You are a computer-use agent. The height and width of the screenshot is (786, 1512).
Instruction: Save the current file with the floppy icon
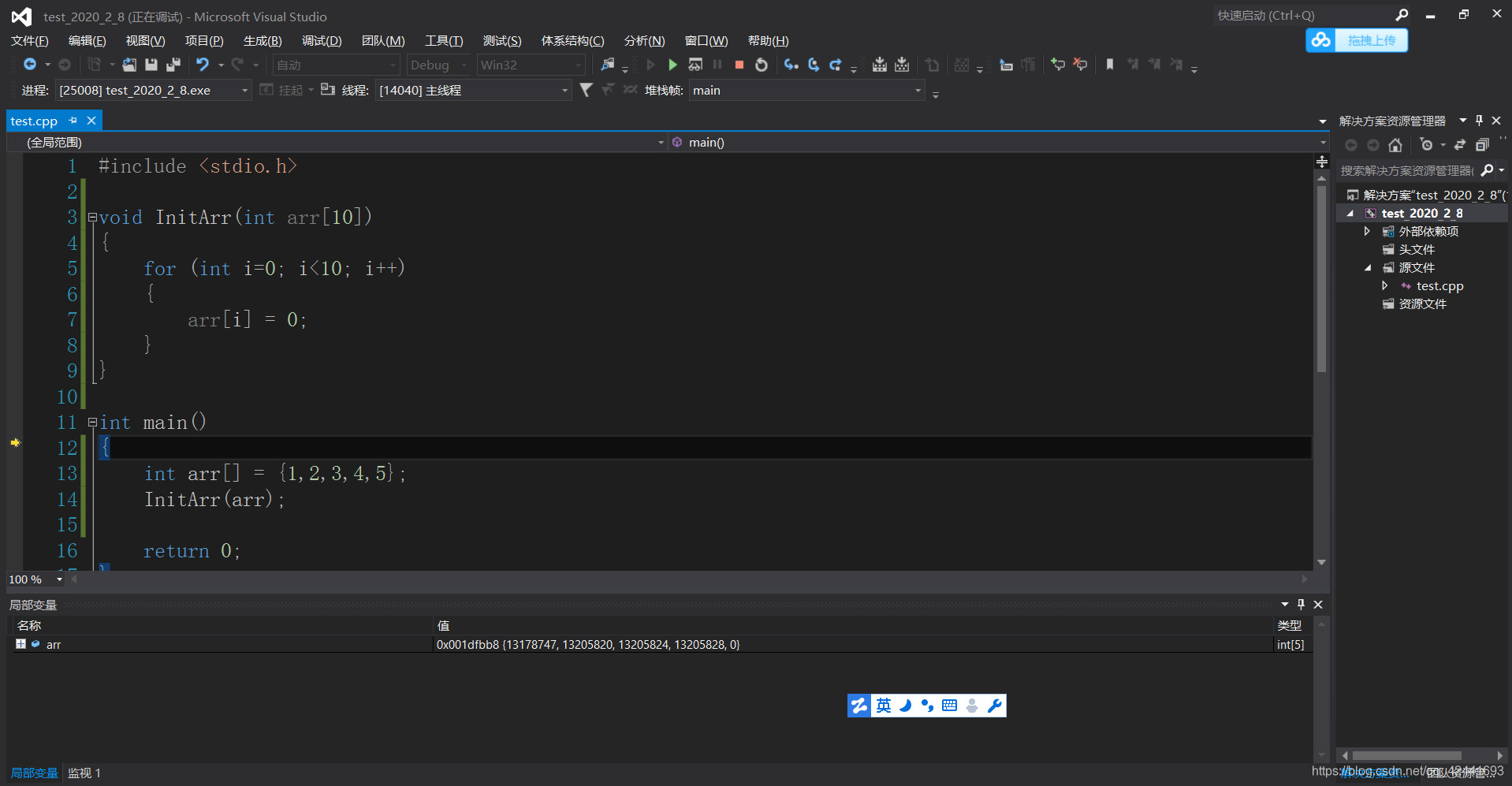151,65
